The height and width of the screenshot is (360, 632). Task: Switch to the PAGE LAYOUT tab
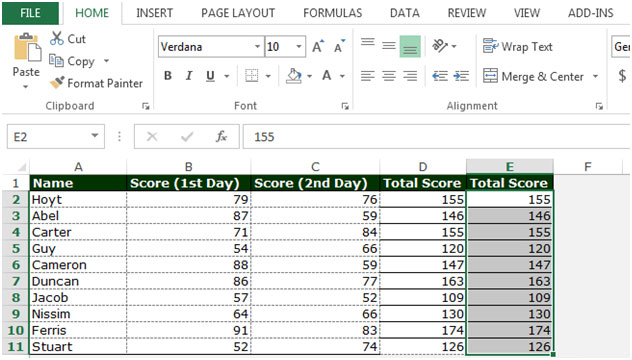tap(238, 13)
